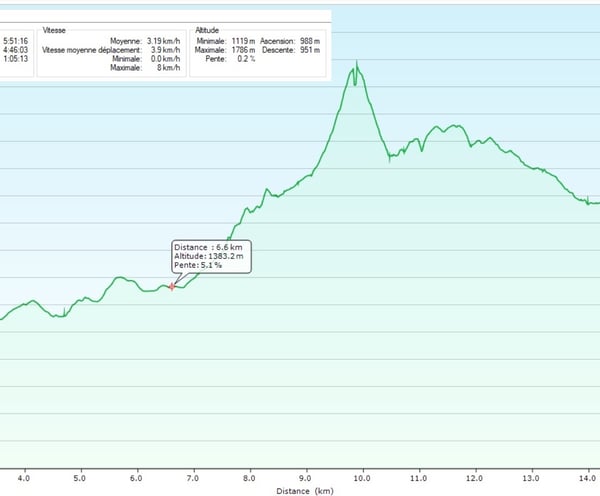The image size is (600, 496).
Task: Click the summit peak of the elevation curve
Action: 357,63
